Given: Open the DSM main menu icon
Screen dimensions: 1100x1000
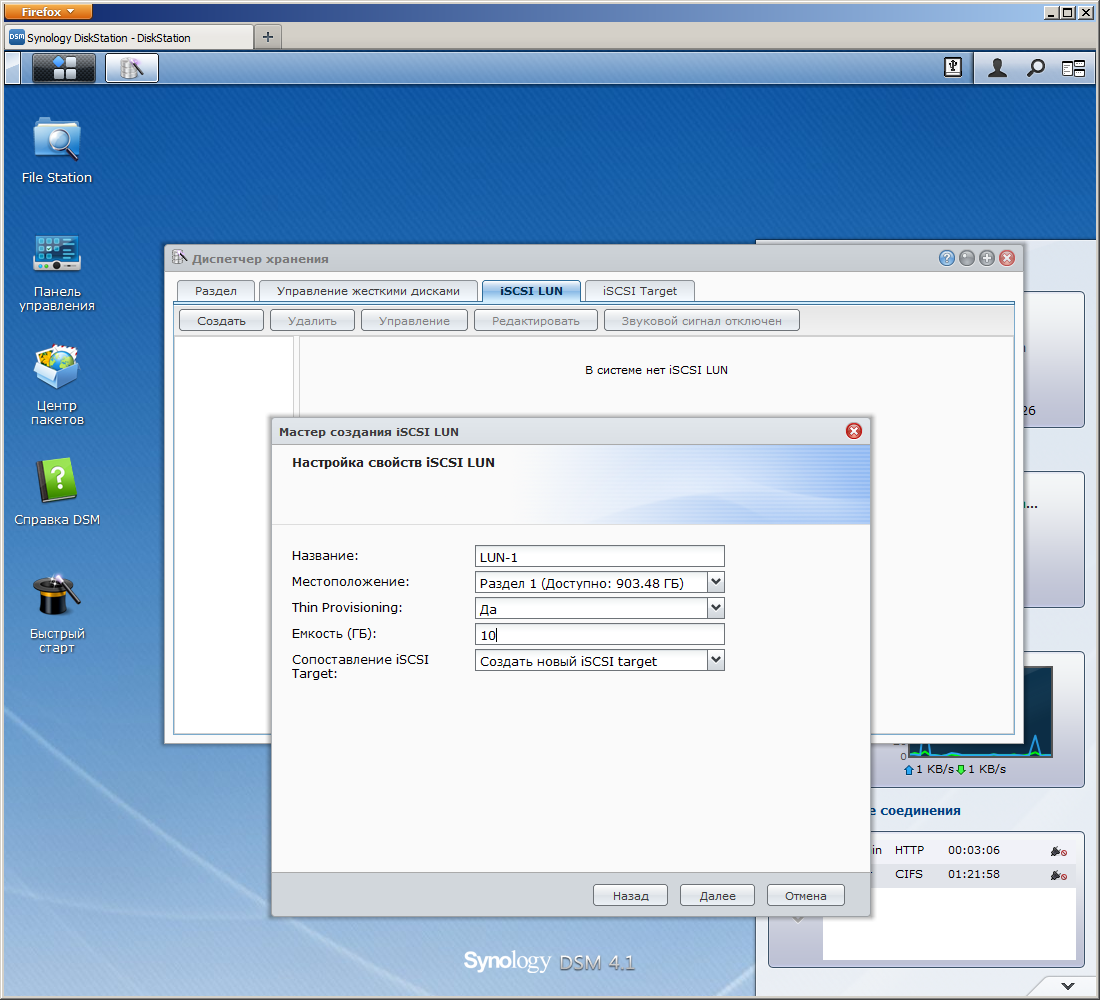Looking at the screenshot, I should pyautogui.click(x=64, y=68).
